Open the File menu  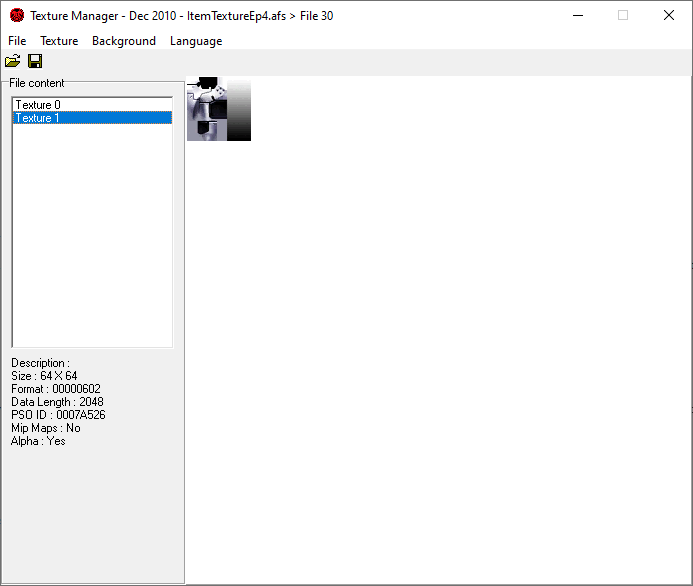17,41
